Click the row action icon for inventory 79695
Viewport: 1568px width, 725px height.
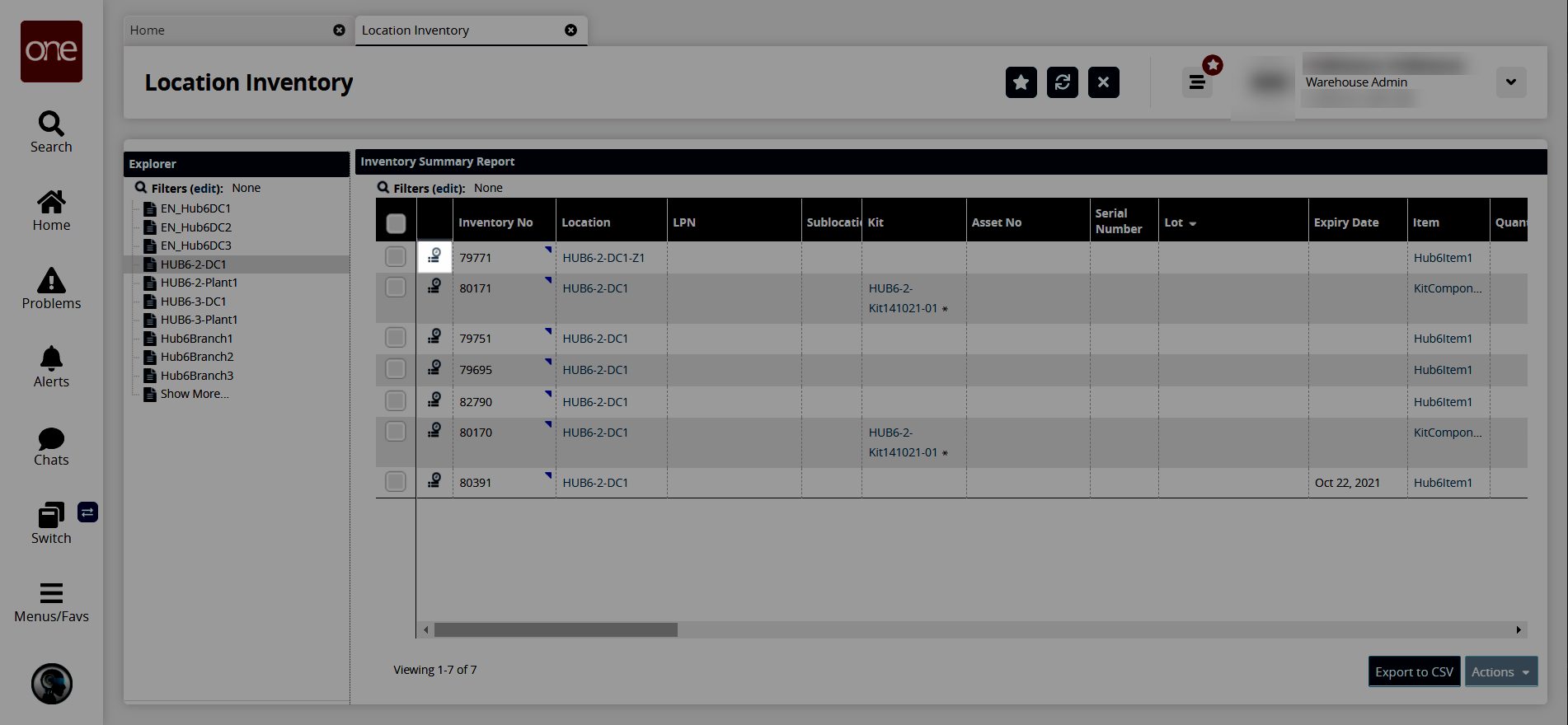tap(434, 368)
